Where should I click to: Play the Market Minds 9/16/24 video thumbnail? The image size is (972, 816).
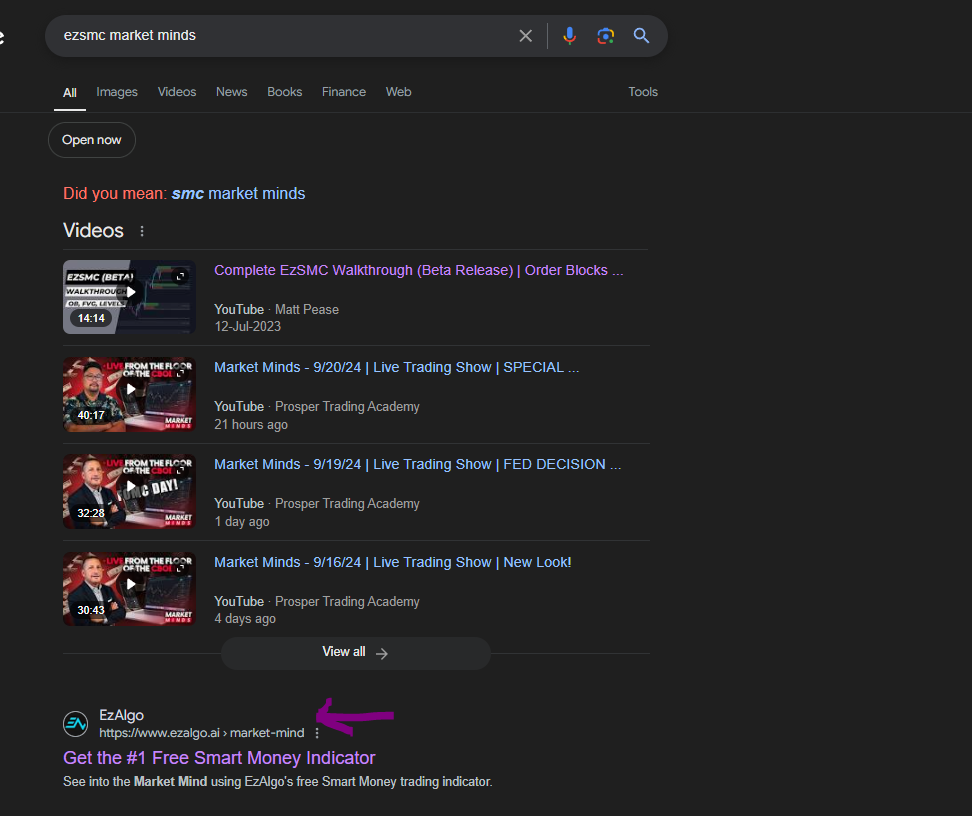tap(130, 589)
